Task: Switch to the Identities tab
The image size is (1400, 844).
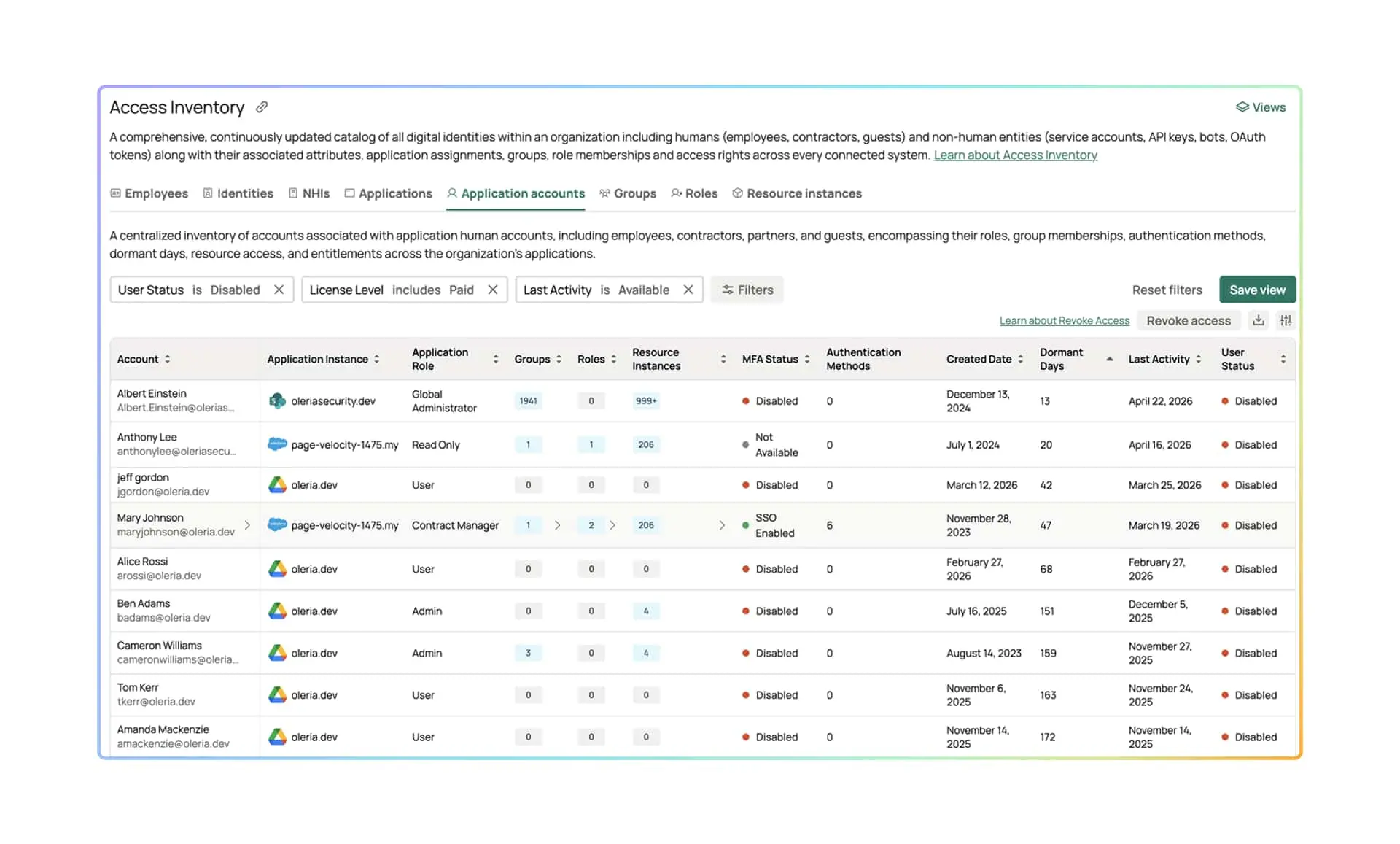Action: [x=238, y=193]
